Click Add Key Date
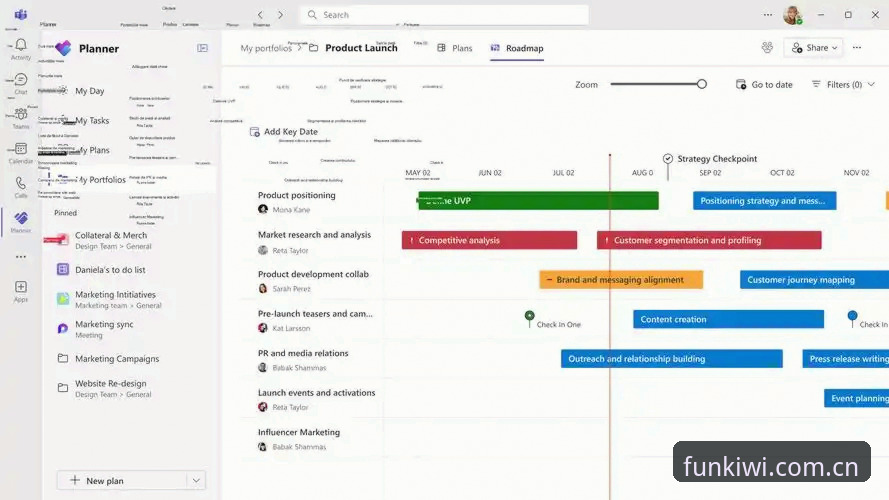The image size is (889, 500). 284,132
